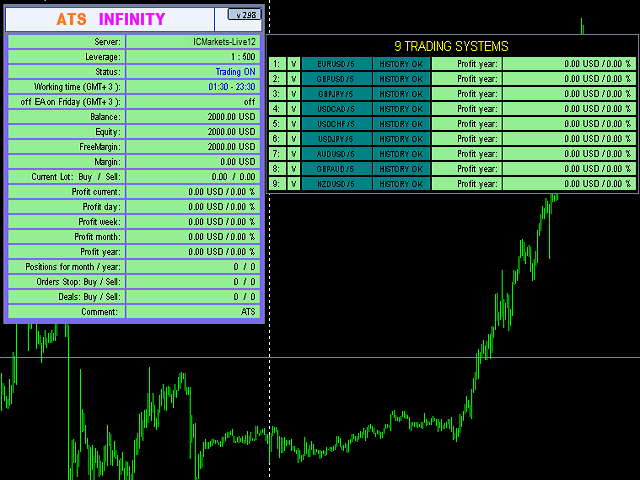The image size is (640, 480).
Task: Click HISTORY OK in the USDCHF row
Action: [401, 124]
